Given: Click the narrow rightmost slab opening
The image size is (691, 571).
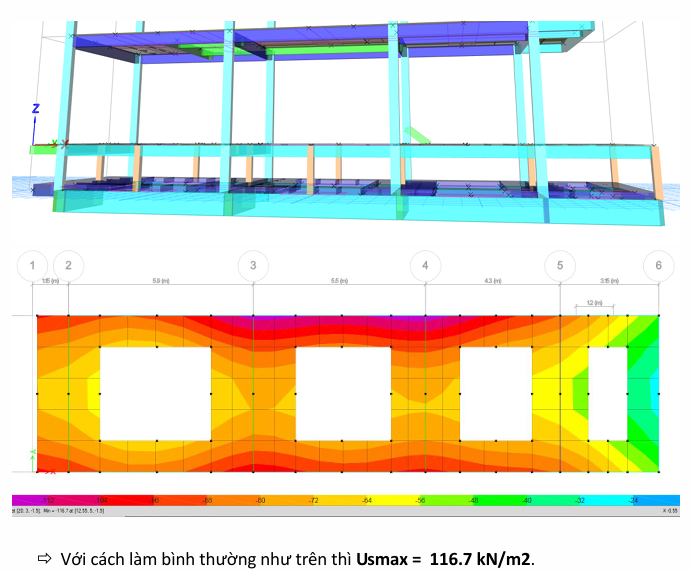Looking at the screenshot, I should 607,394.
